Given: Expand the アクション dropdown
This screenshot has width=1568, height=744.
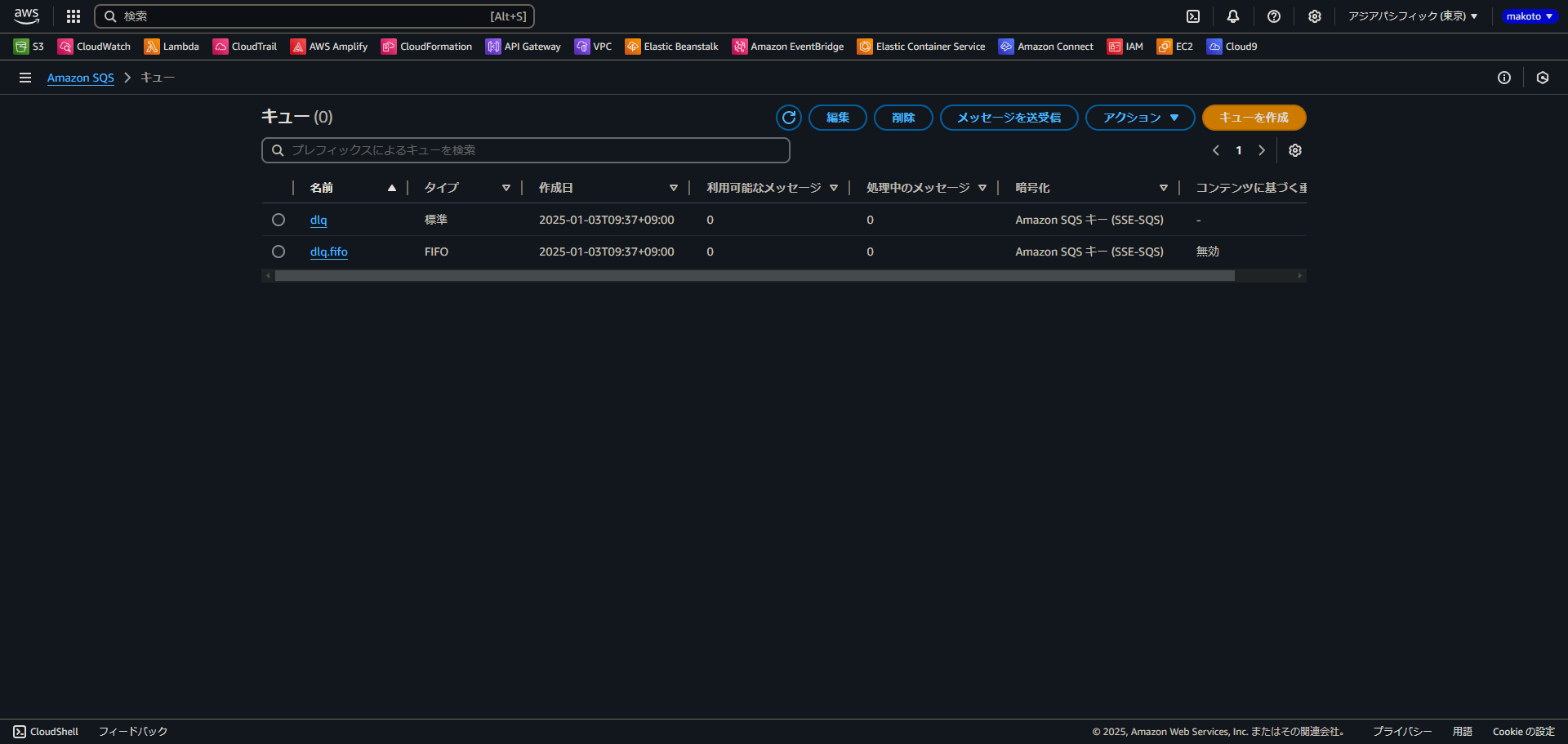Looking at the screenshot, I should coord(1140,118).
